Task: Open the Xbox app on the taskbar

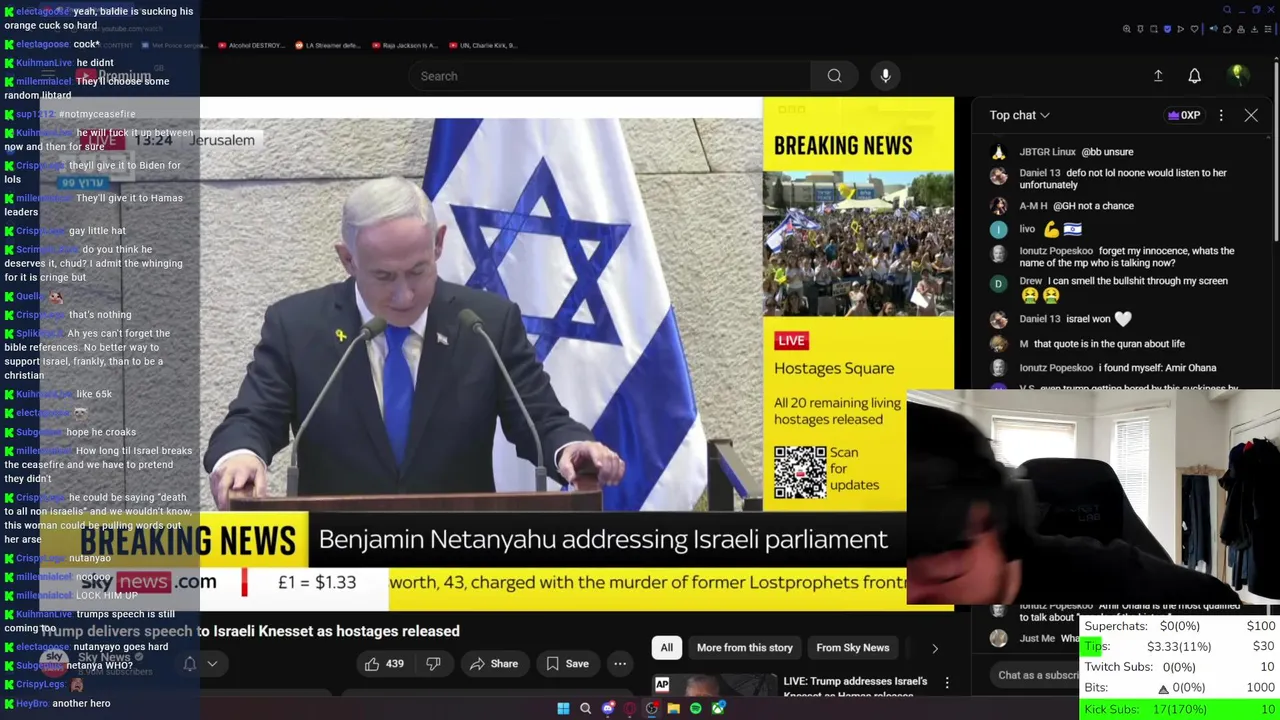Action: (x=718, y=709)
